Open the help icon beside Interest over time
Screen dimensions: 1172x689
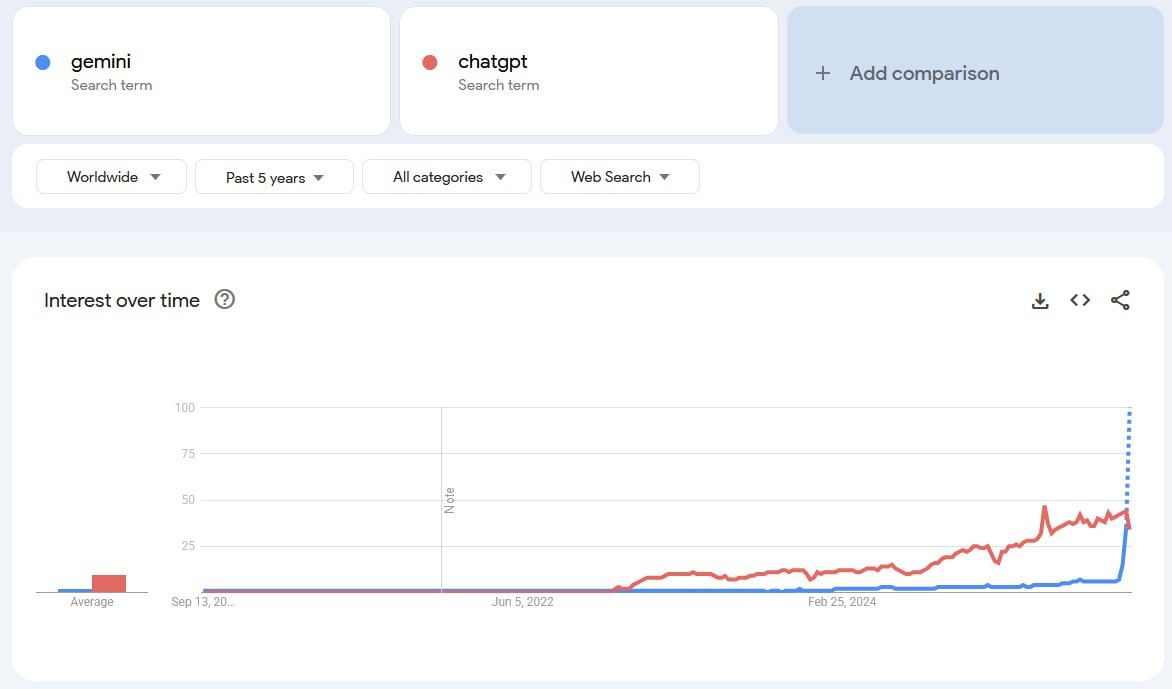225,299
